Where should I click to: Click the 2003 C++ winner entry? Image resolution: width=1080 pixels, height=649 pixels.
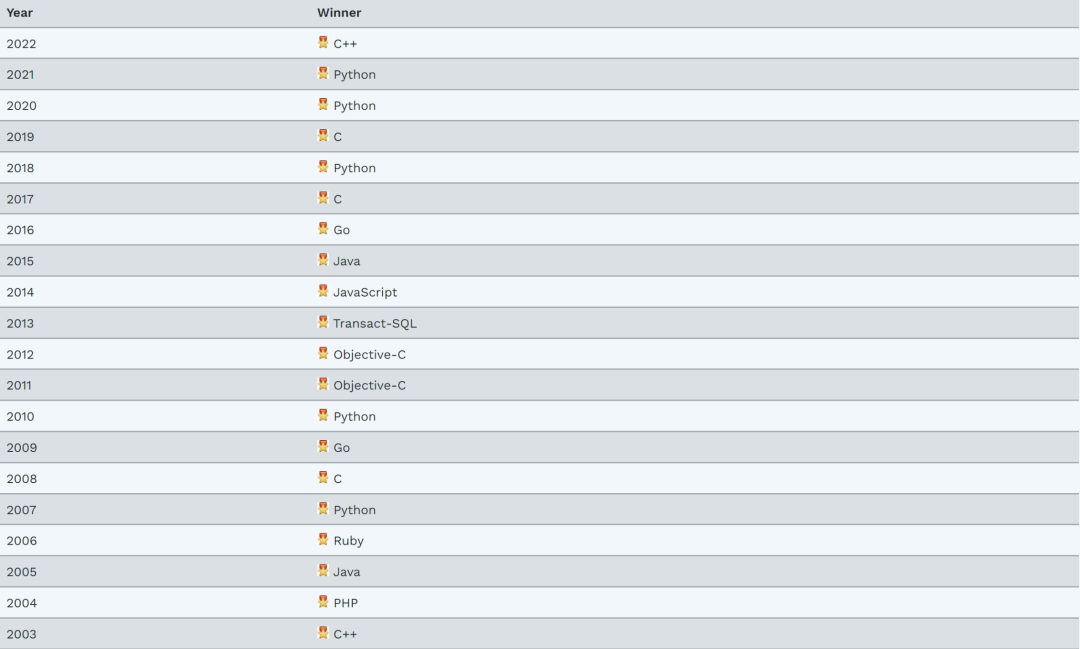[345, 634]
